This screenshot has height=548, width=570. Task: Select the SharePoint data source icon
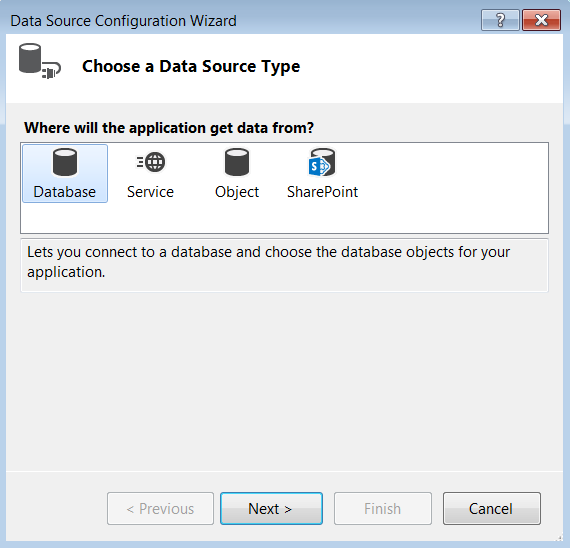322,162
